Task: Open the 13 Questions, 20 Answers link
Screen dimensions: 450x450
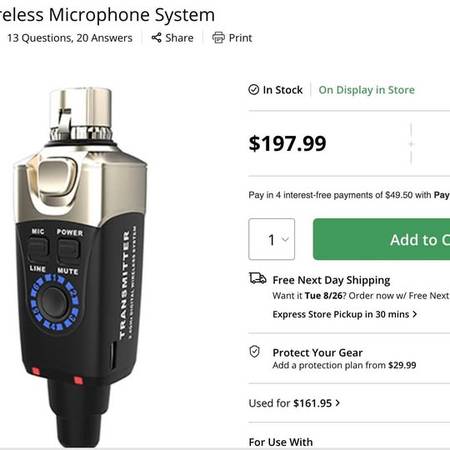Action: pos(70,38)
